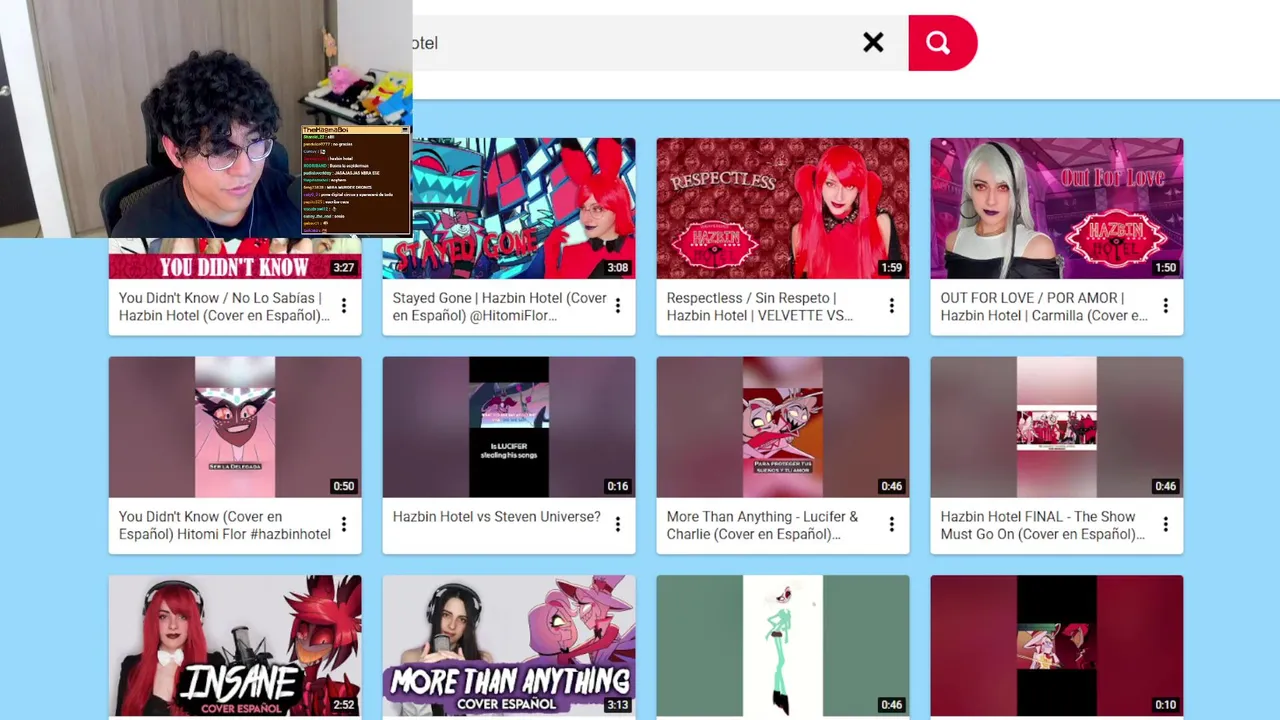Open the MORE THAN ANYTHING Cover Español 3:13 thumbnail

[x=509, y=646]
